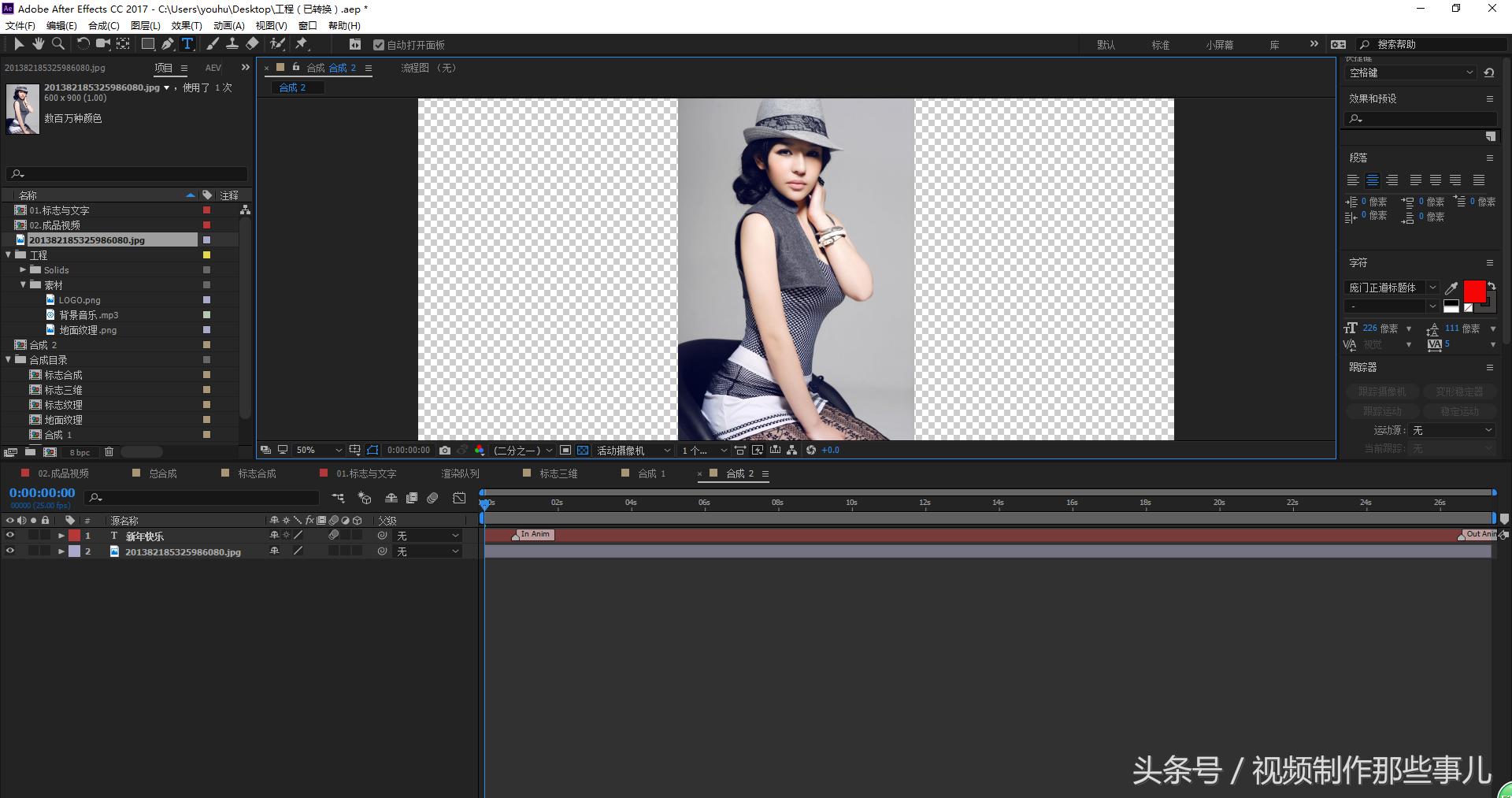Image resolution: width=1512 pixels, height=798 pixels.
Task: Select the Clone Stamp tool
Action: pyautogui.click(x=232, y=44)
